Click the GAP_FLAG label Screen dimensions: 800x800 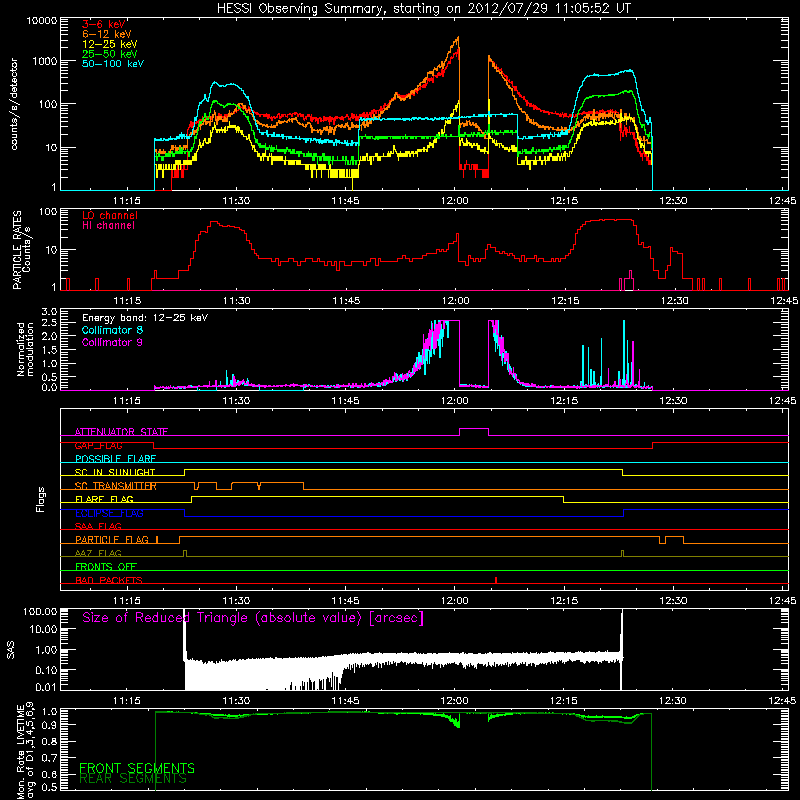coord(98,445)
